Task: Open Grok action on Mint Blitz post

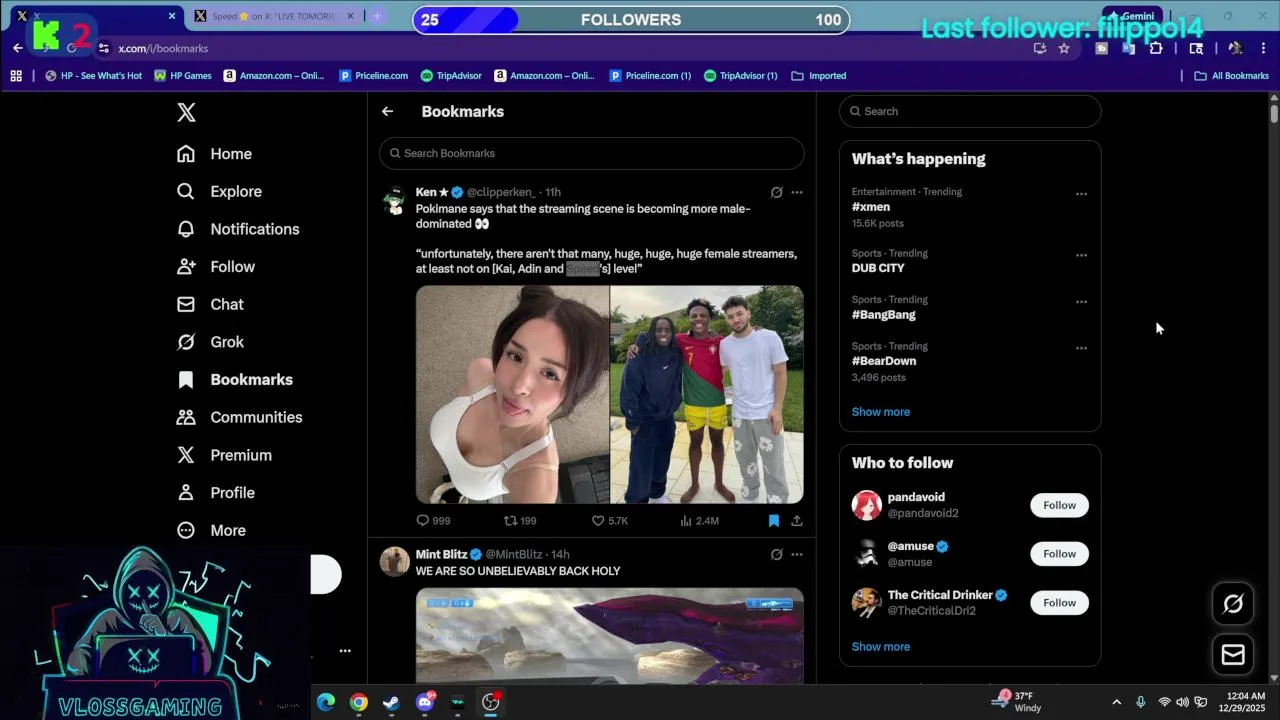Action: (776, 554)
